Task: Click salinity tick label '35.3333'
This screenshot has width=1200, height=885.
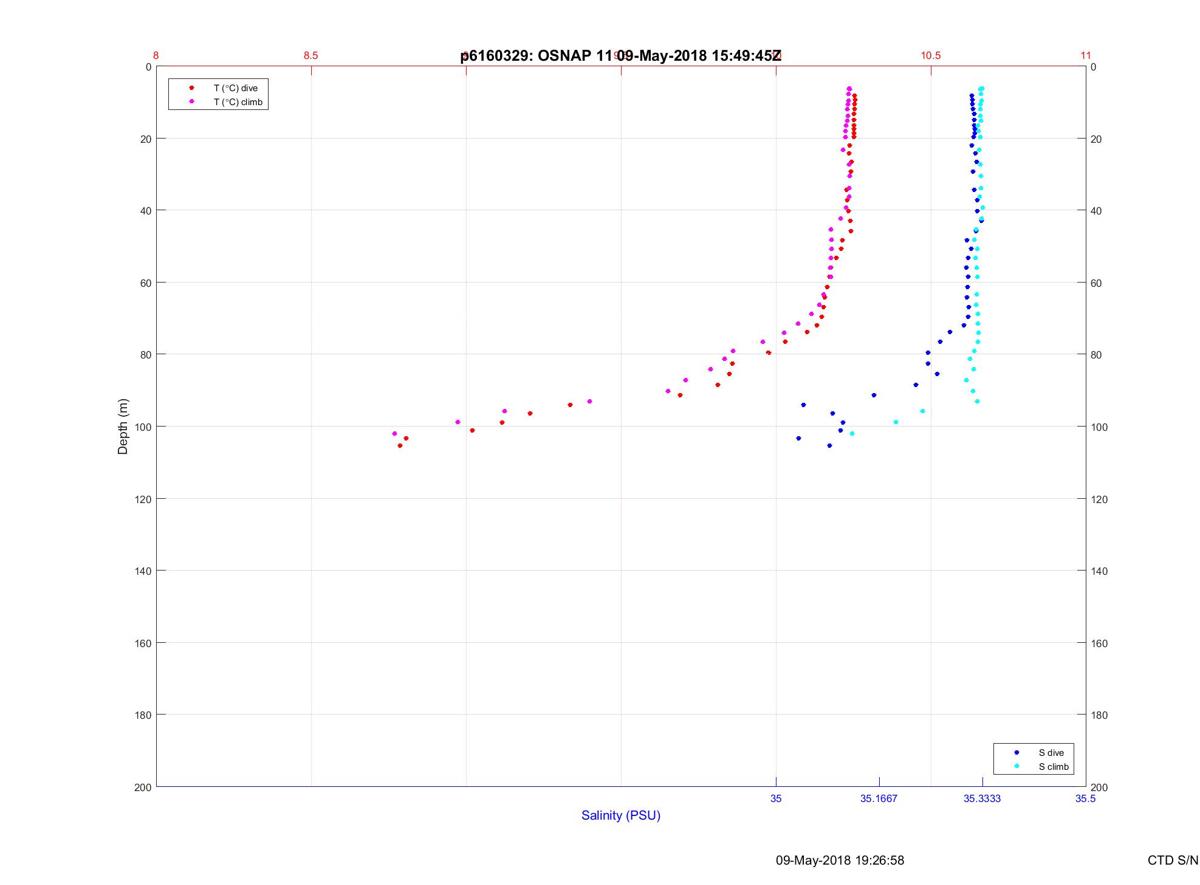Action: click(x=982, y=799)
